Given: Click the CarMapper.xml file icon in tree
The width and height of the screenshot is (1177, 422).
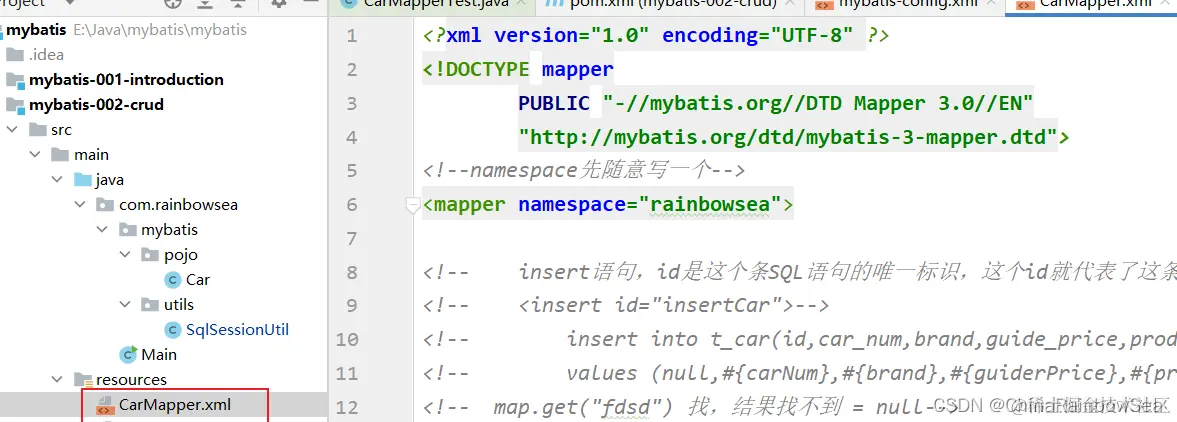Looking at the screenshot, I should (106, 405).
